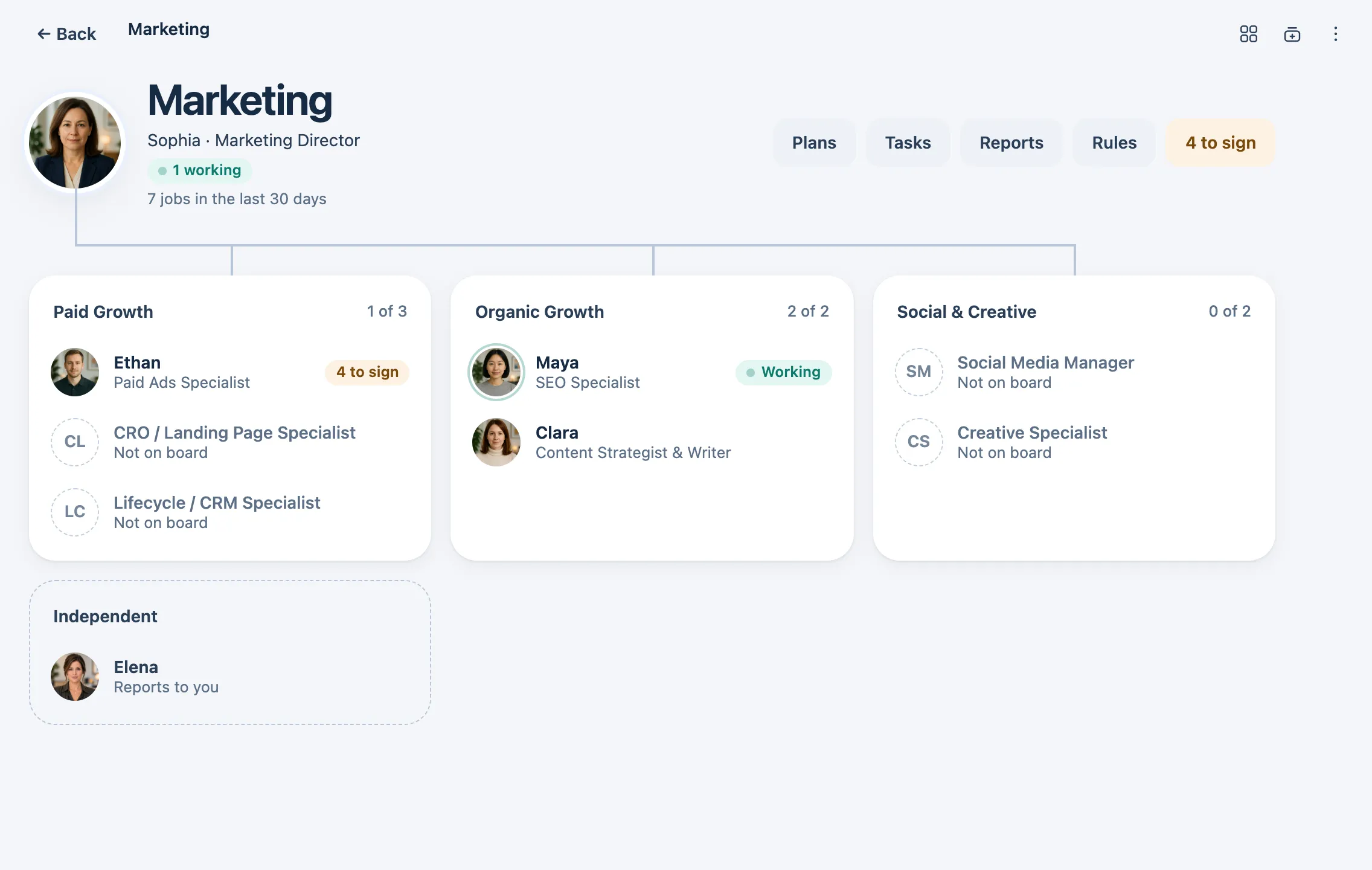Click the '2 of 2' count
Viewport: 1372px width, 870px height.
(808, 311)
